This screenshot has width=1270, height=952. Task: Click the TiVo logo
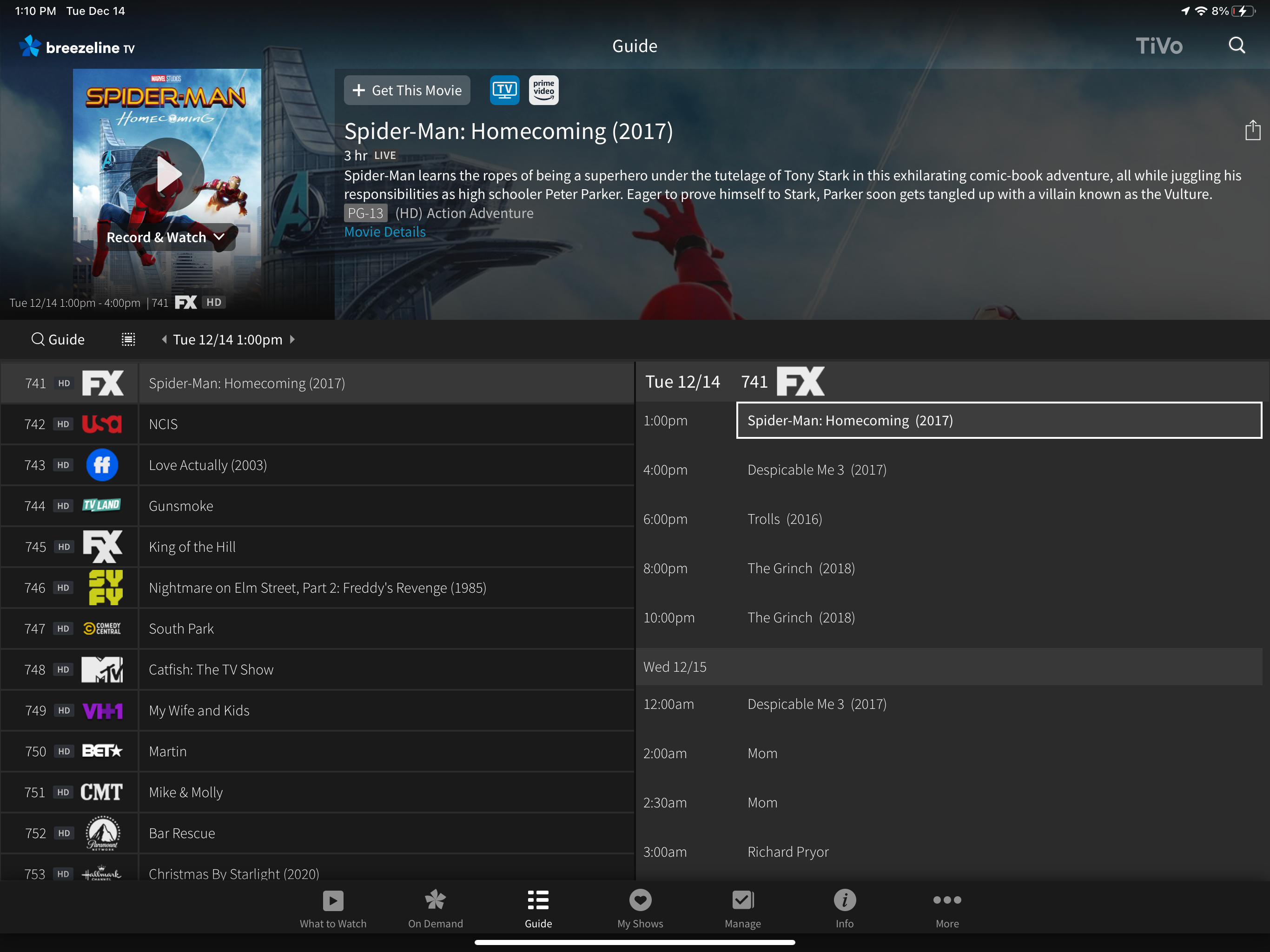pos(1158,46)
